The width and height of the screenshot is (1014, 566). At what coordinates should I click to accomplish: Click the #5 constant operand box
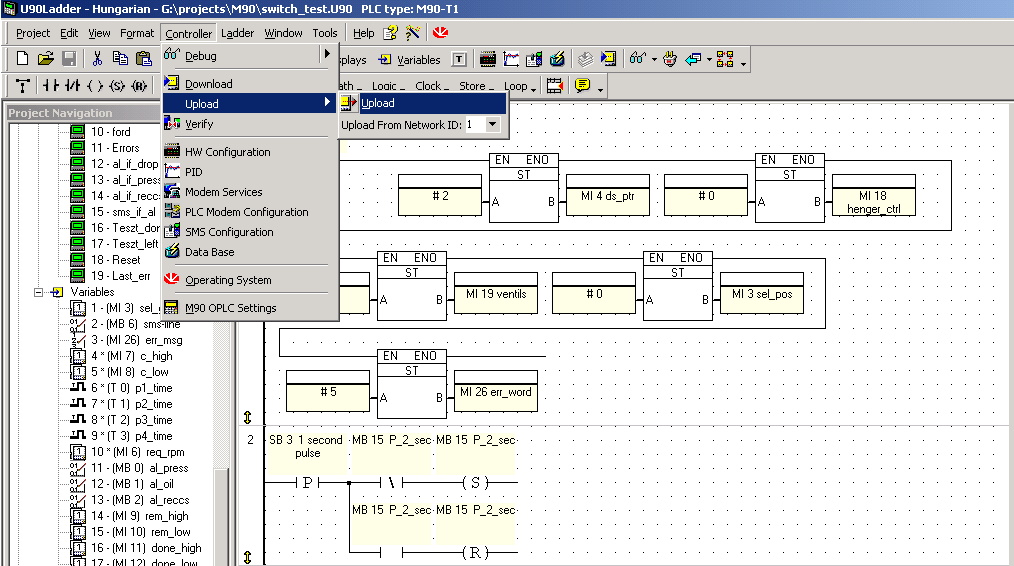(x=328, y=391)
